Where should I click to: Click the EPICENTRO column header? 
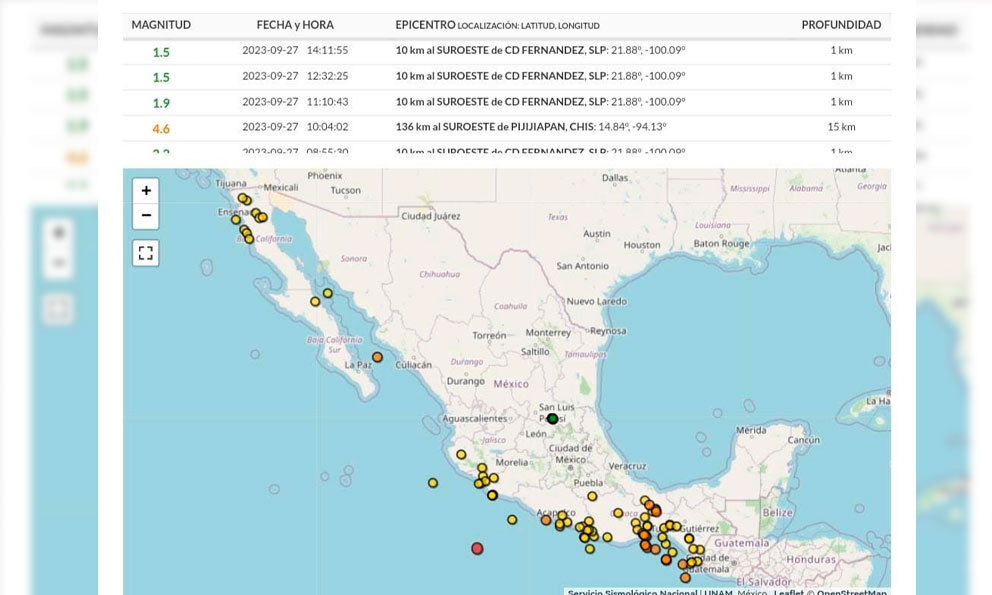(425, 25)
